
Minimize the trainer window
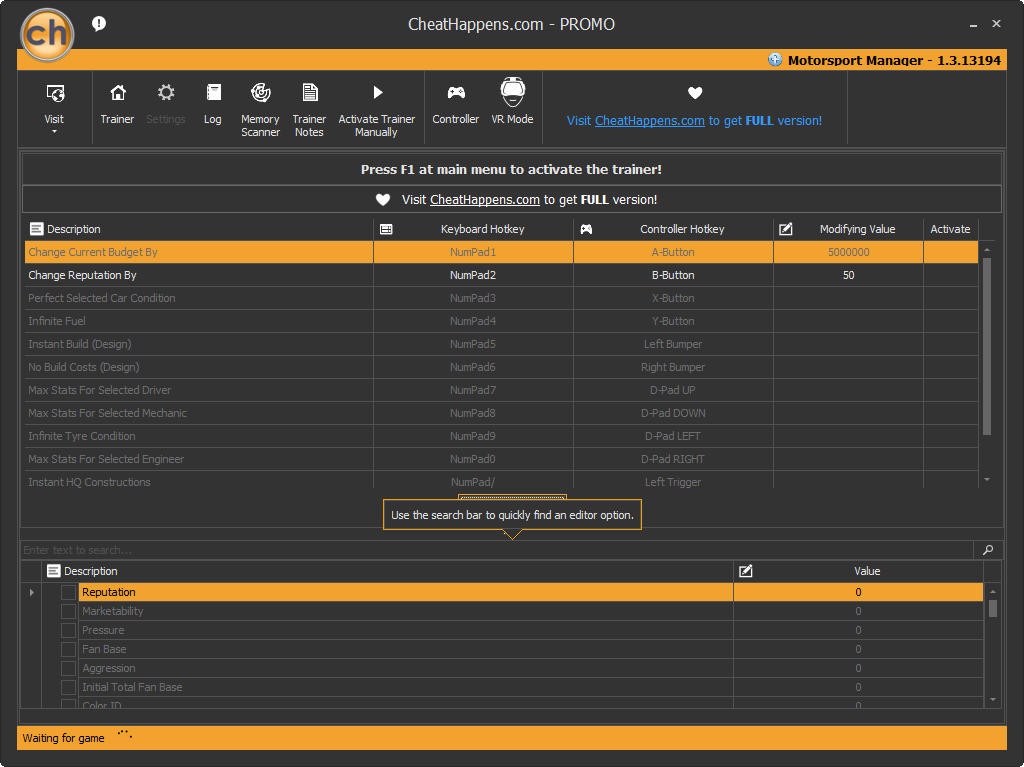click(973, 24)
